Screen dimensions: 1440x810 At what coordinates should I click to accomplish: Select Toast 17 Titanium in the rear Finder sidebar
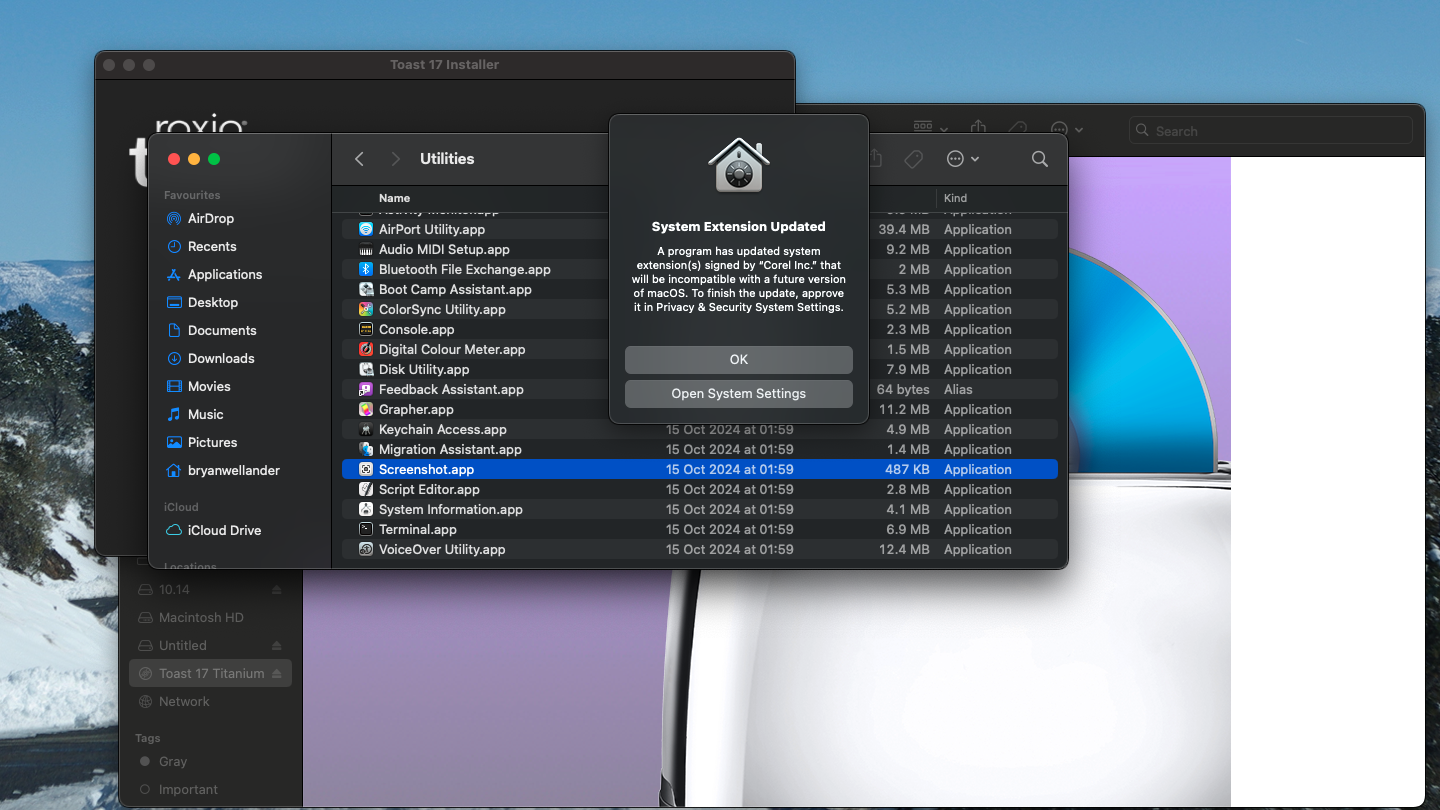pyautogui.click(x=210, y=673)
